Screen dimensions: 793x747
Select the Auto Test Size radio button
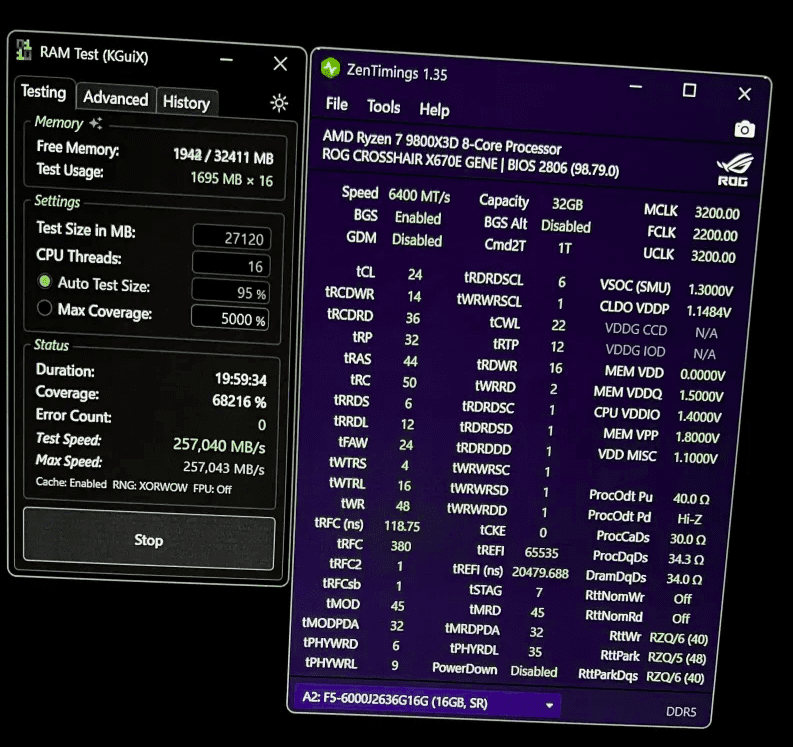(x=45, y=281)
